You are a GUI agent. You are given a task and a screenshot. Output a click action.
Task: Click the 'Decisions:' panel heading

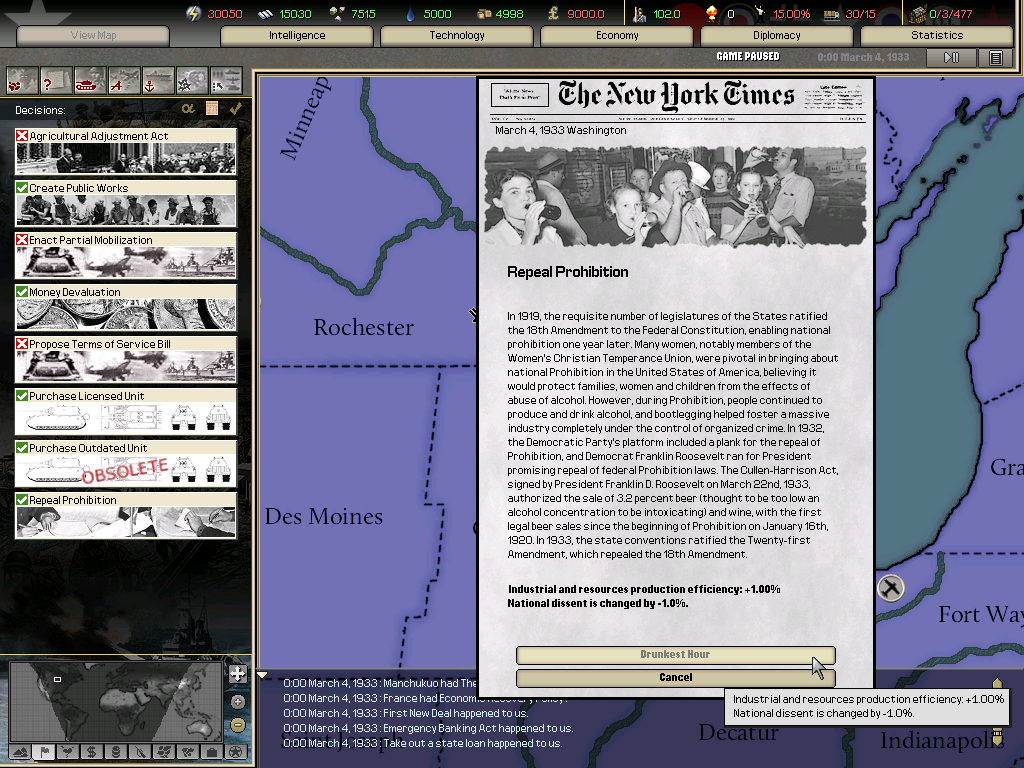[40, 110]
